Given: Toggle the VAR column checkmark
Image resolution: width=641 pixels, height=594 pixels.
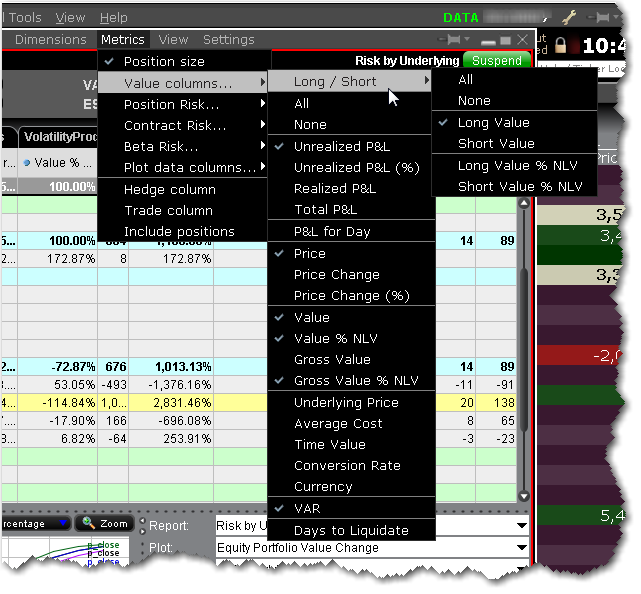Looking at the screenshot, I should 307,508.
